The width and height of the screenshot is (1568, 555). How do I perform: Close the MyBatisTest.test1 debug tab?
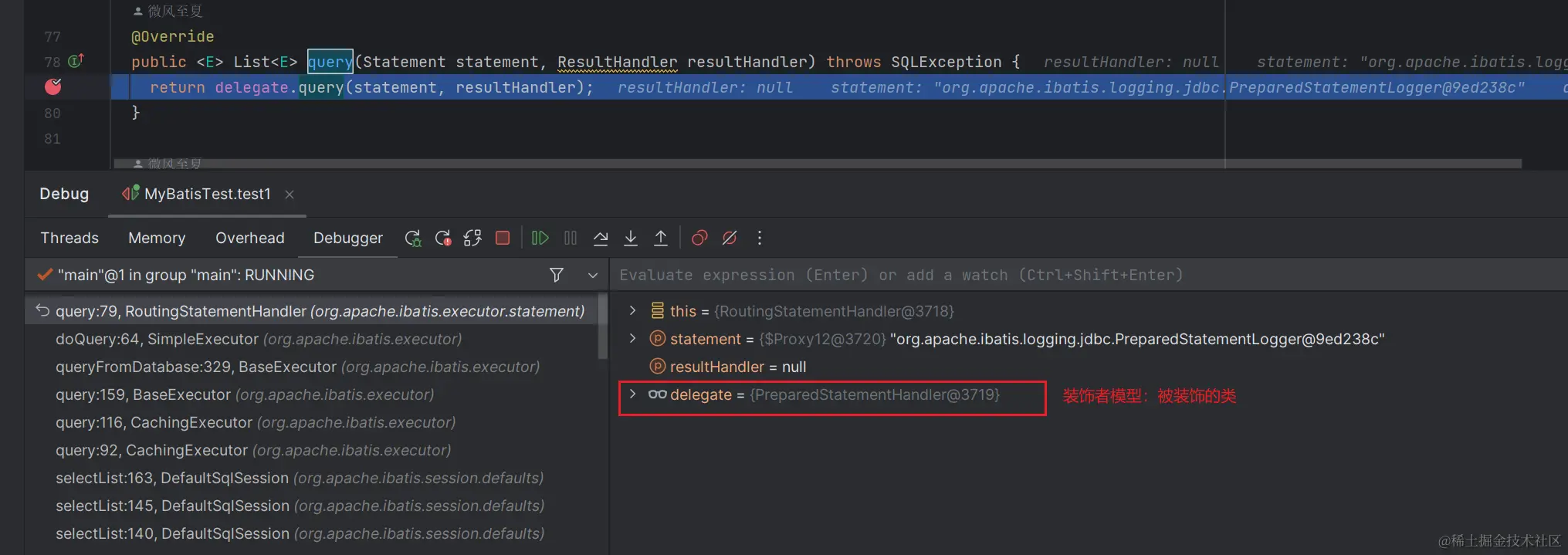click(290, 195)
